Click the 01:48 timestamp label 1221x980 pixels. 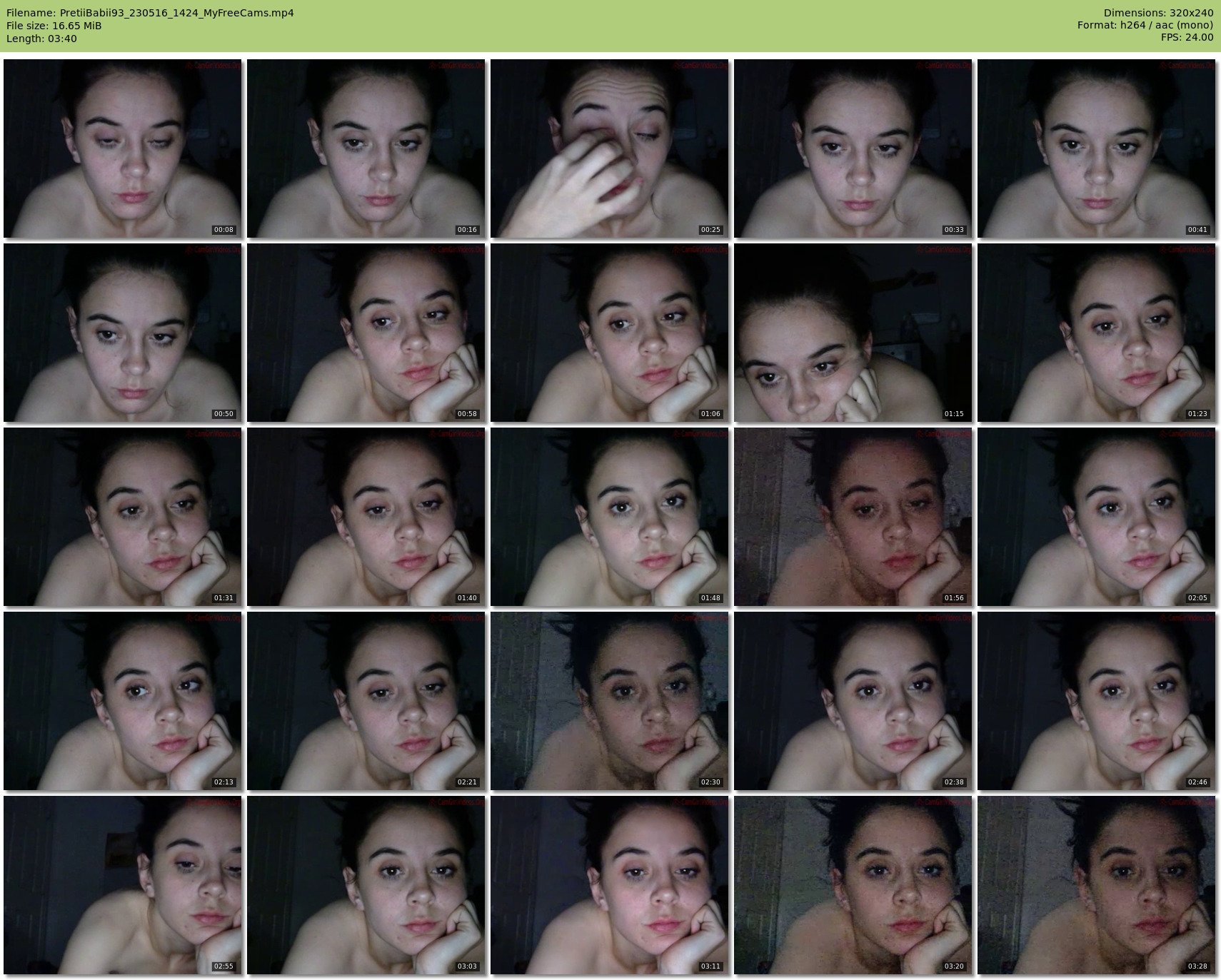click(710, 598)
